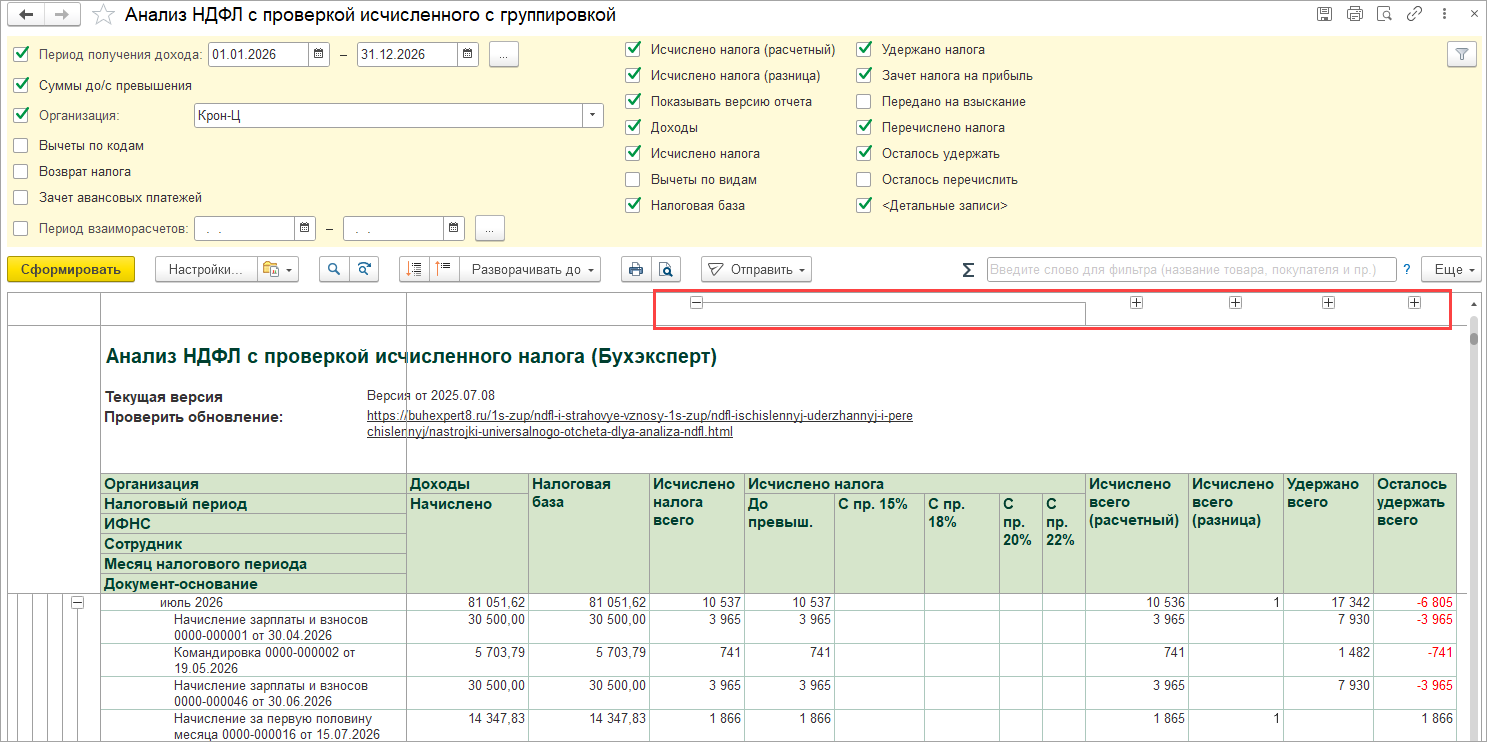Click the Крон-Ц organization field

click(x=390, y=115)
